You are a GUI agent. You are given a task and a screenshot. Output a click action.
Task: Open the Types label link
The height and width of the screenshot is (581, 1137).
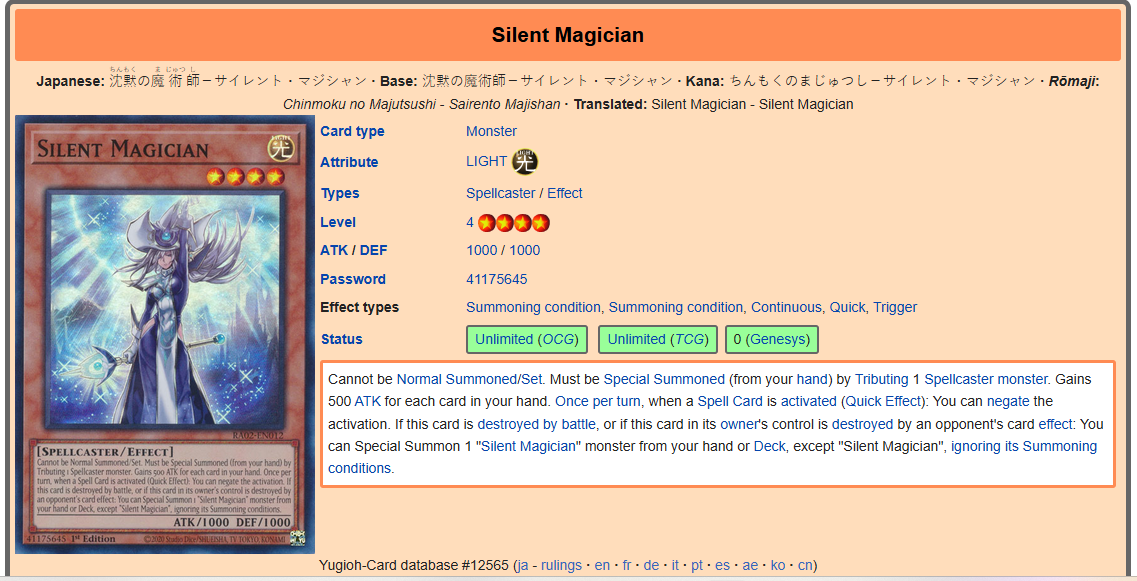coord(340,193)
